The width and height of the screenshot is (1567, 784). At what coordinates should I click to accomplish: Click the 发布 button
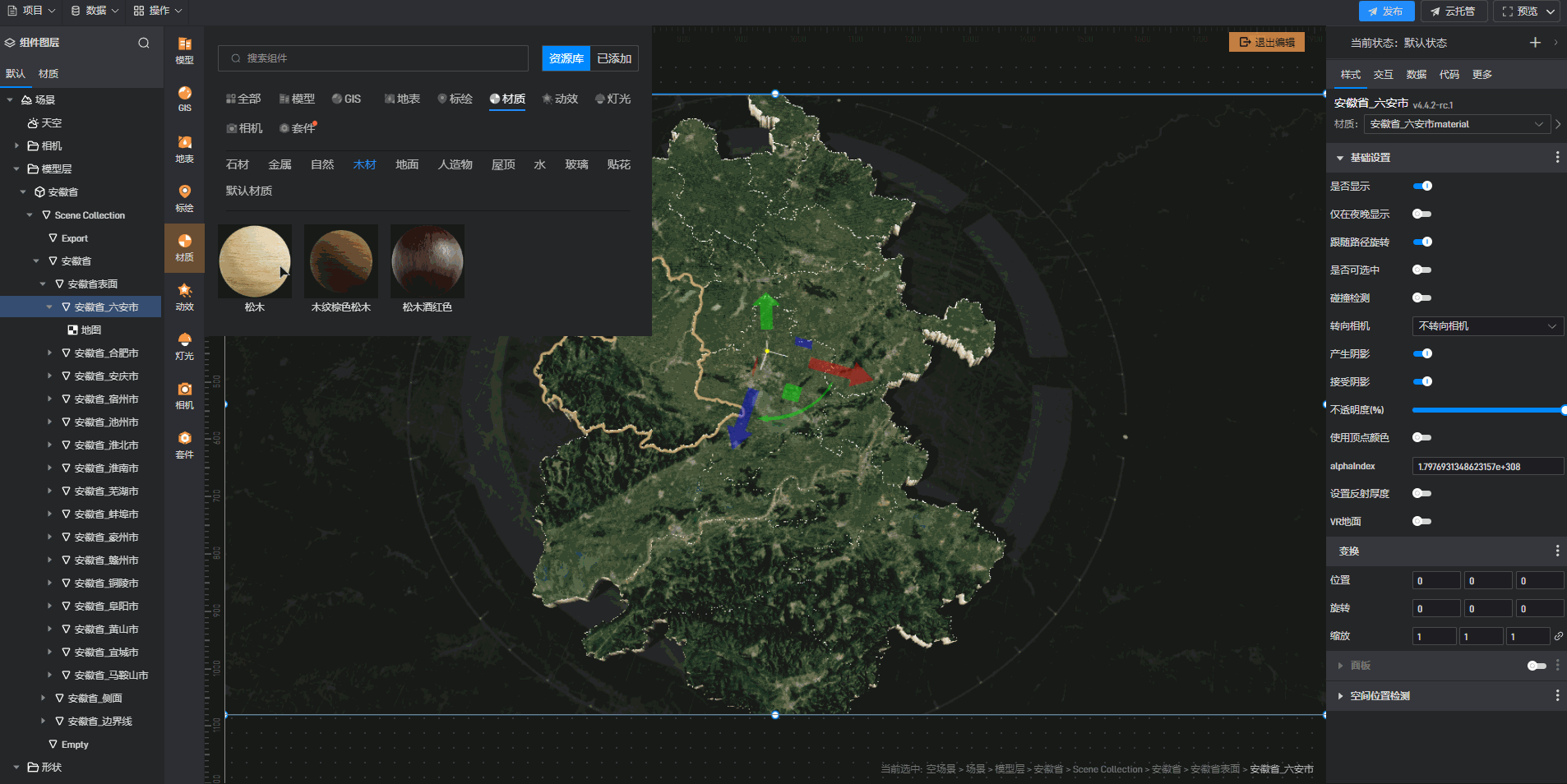[1386, 12]
